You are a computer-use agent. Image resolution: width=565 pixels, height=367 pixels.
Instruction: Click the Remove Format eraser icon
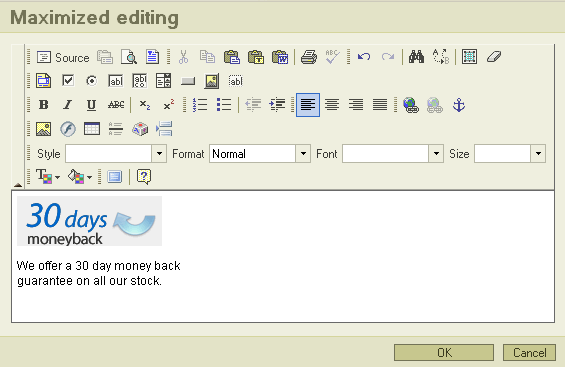coord(494,57)
